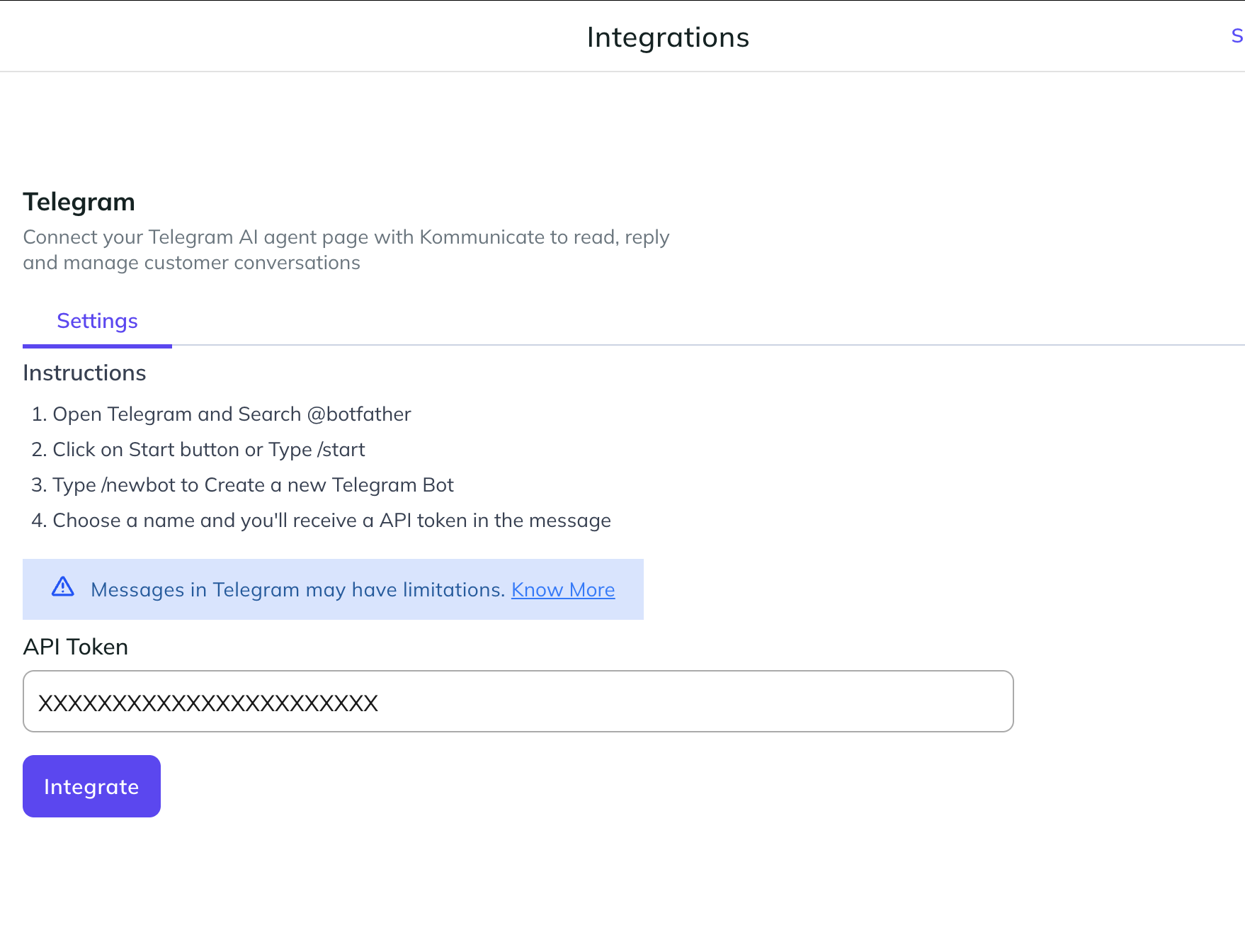The image size is (1245, 952).
Task: Click the warning triangle icon in banner
Action: (x=63, y=587)
